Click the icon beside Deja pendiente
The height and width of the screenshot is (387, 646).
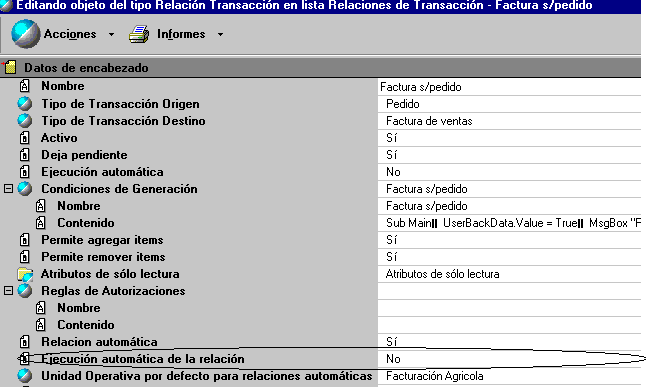[25, 155]
